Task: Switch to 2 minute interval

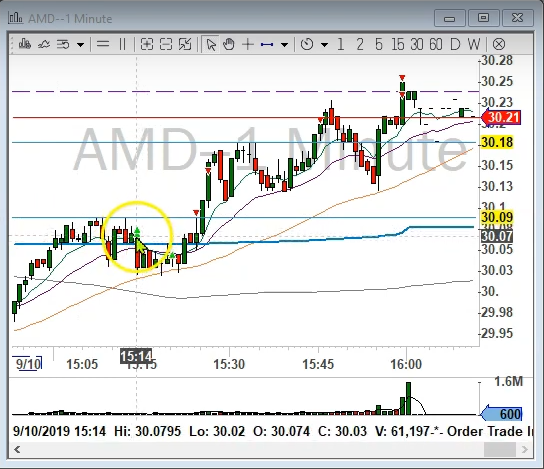Action: click(360, 44)
